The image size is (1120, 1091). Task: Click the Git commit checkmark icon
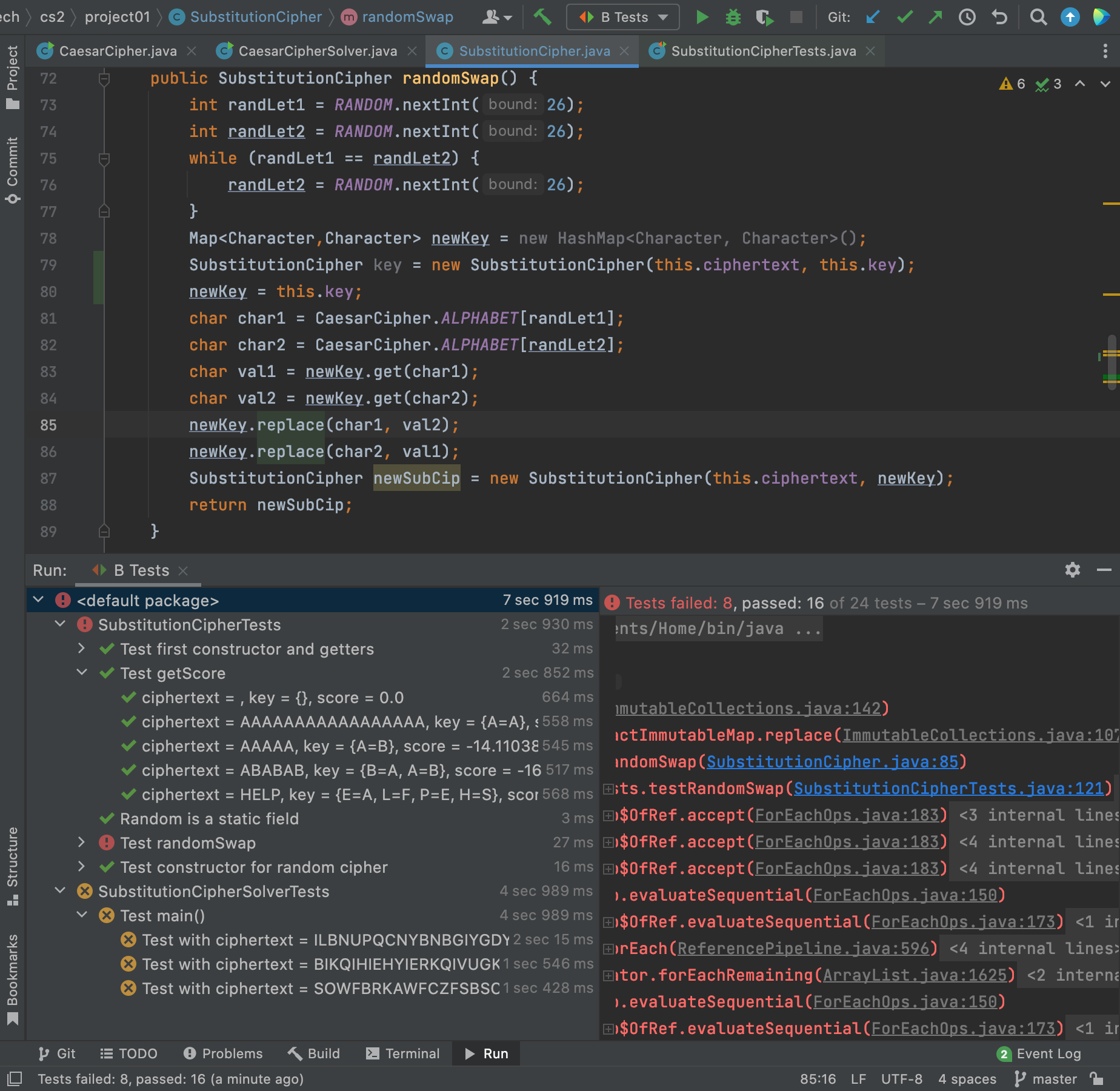(x=904, y=17)
